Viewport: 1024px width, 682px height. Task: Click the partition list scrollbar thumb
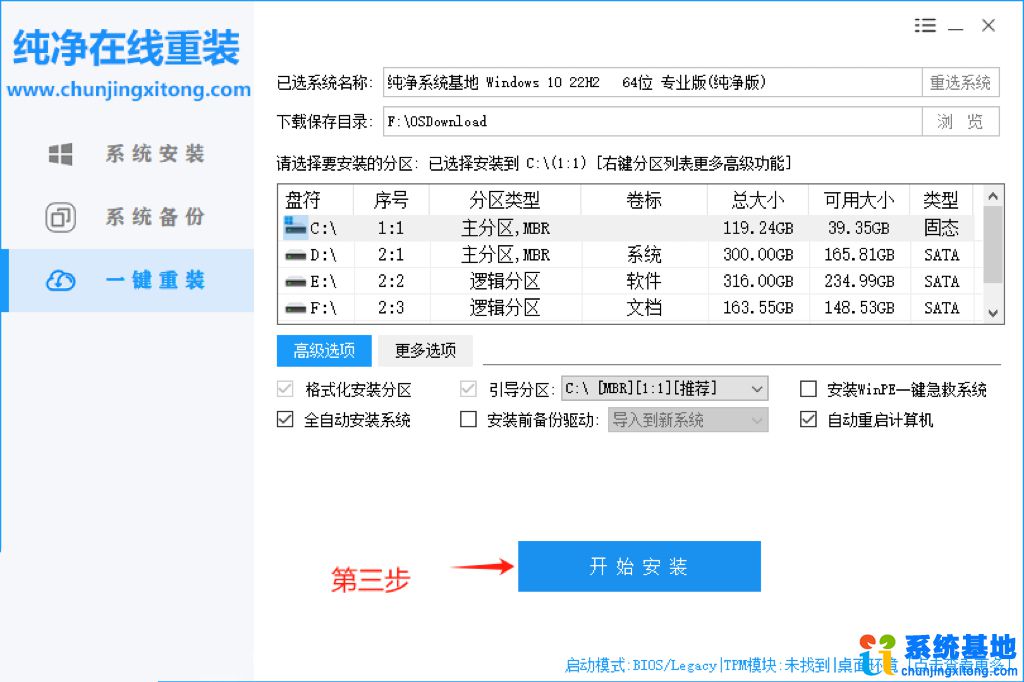pyautogui.click(x=993, y=244)
